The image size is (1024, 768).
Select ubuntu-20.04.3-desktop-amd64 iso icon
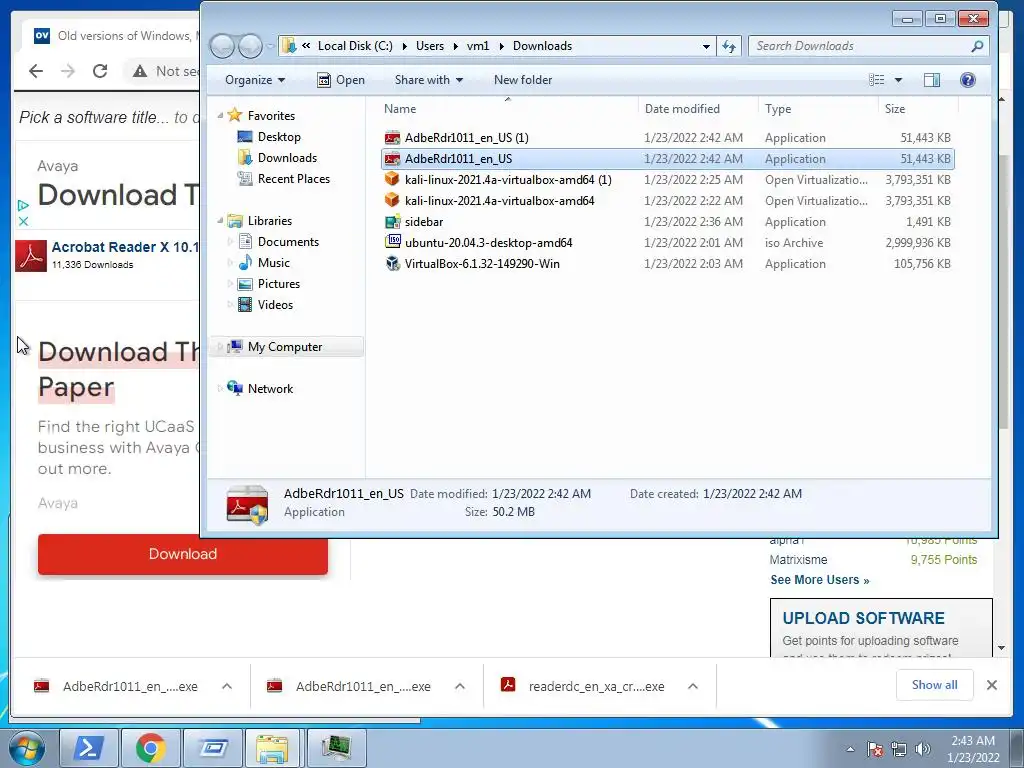(392, 242)
